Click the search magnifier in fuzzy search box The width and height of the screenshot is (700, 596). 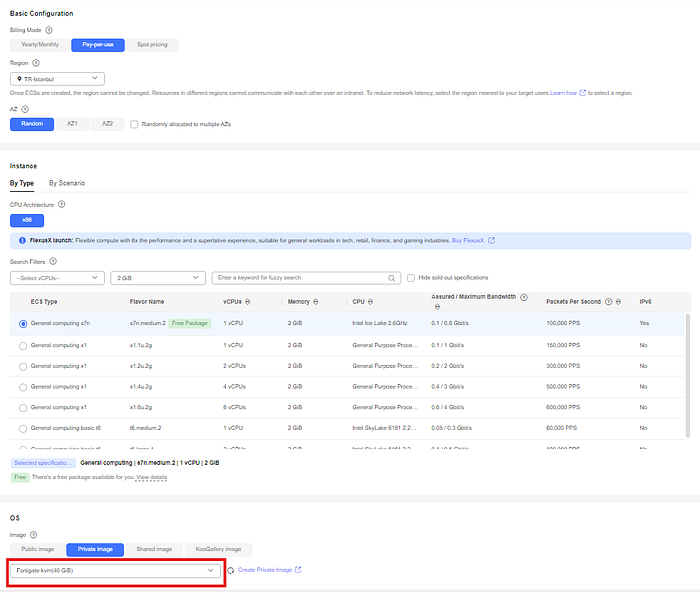(x=392, y=278)
